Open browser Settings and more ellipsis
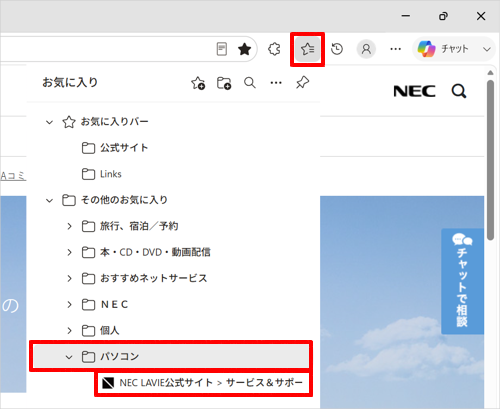Screen dimensions: 500x409 coord(395,49)
